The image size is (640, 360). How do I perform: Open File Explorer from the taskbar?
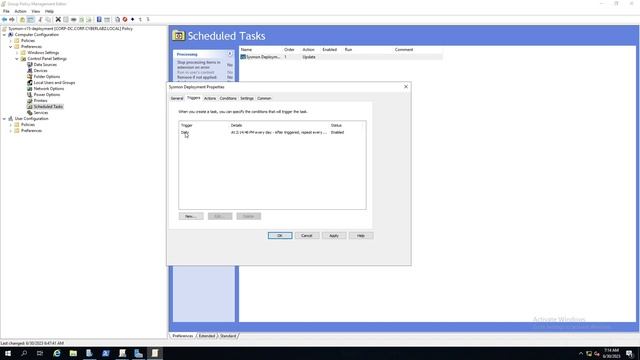tap(73, 353)
